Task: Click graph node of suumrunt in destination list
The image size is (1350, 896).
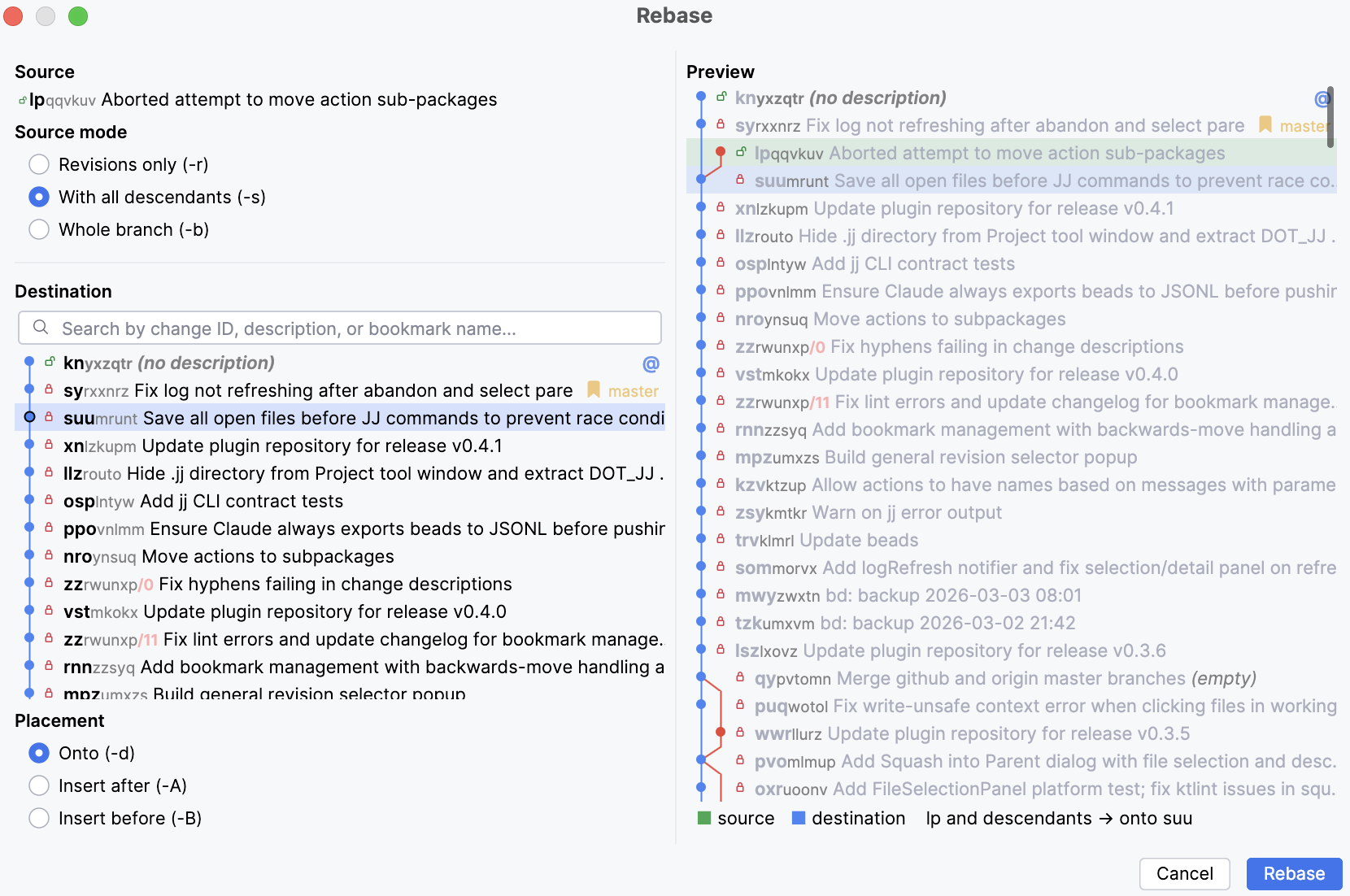Action: [x=29, y=417]
